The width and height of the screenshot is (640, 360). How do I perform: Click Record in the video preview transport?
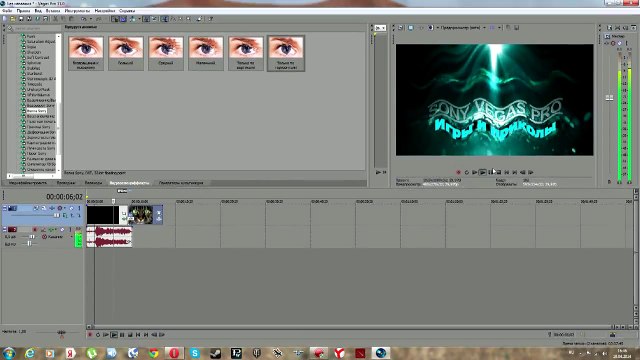458,172
